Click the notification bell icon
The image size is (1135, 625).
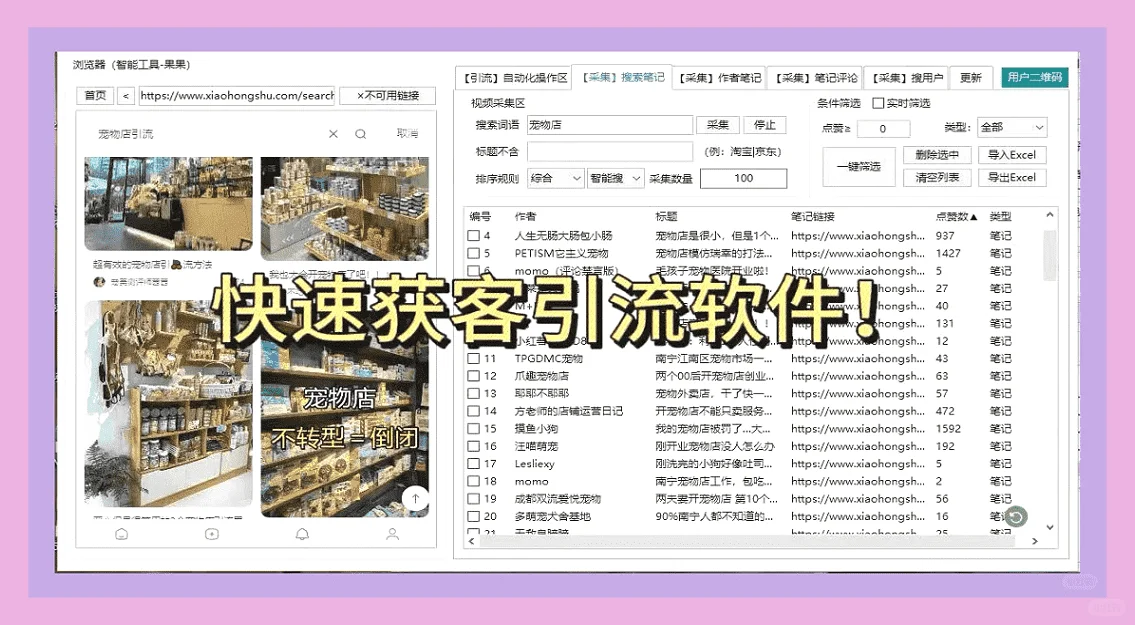click(x=302, y=534)
